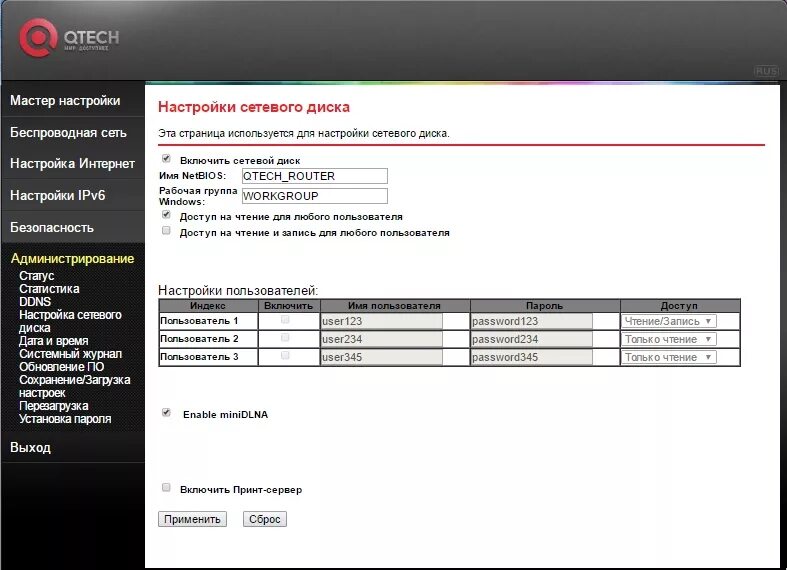
Task: Open Дата и время settings
Action: (54, 341)
